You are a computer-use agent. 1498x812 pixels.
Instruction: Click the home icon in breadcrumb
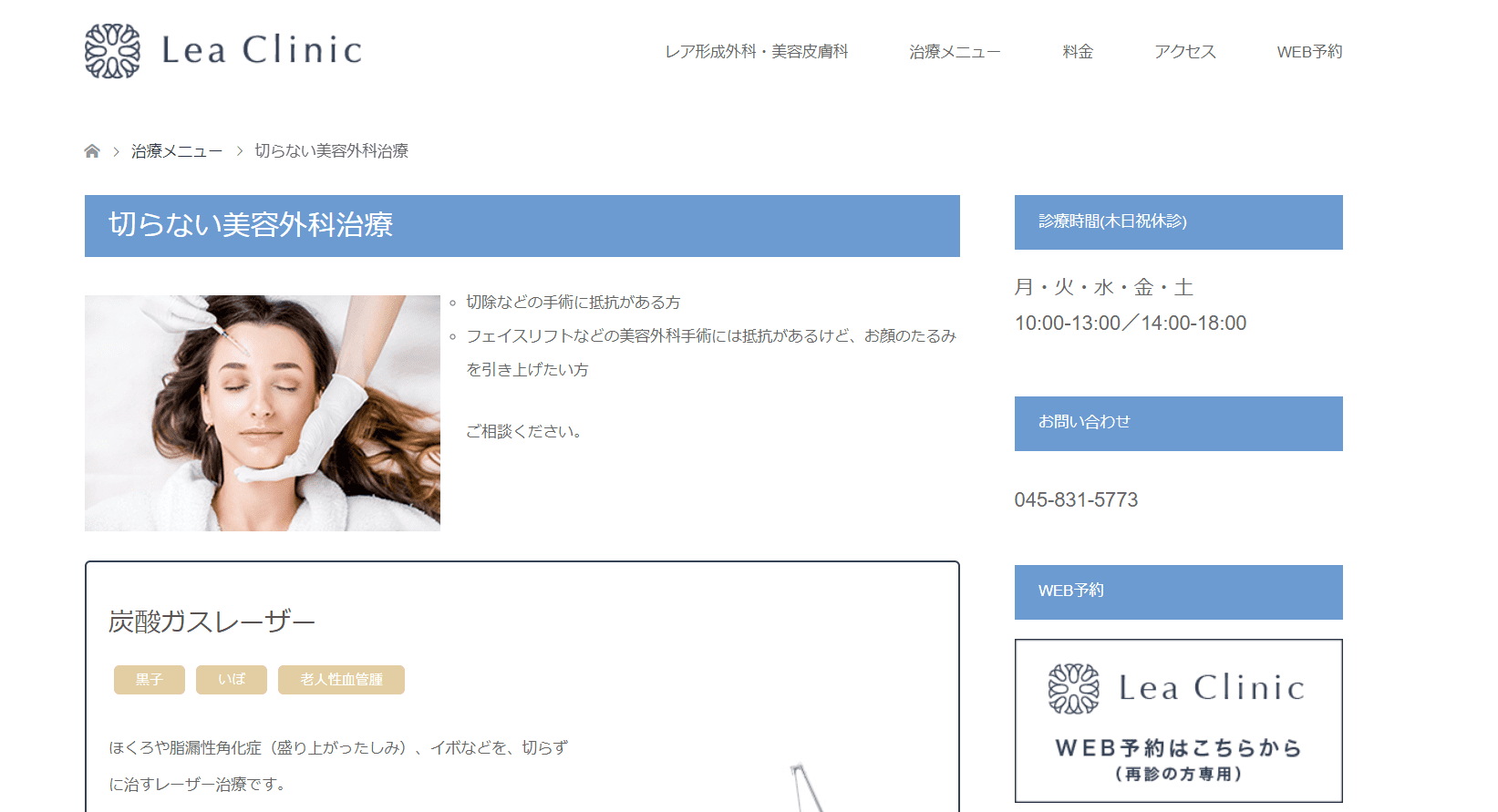[92, 151]
